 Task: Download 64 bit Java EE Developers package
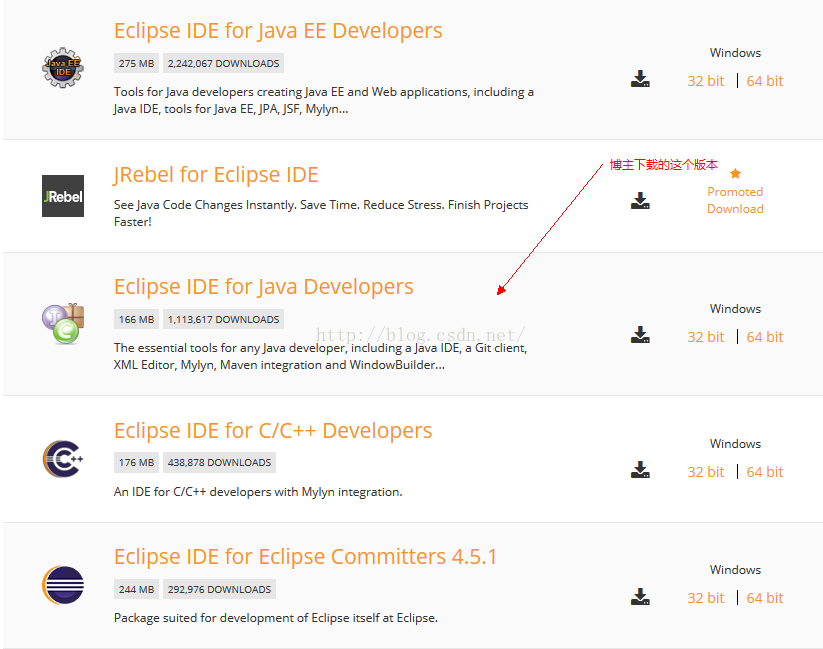click(x=765, y=81)
